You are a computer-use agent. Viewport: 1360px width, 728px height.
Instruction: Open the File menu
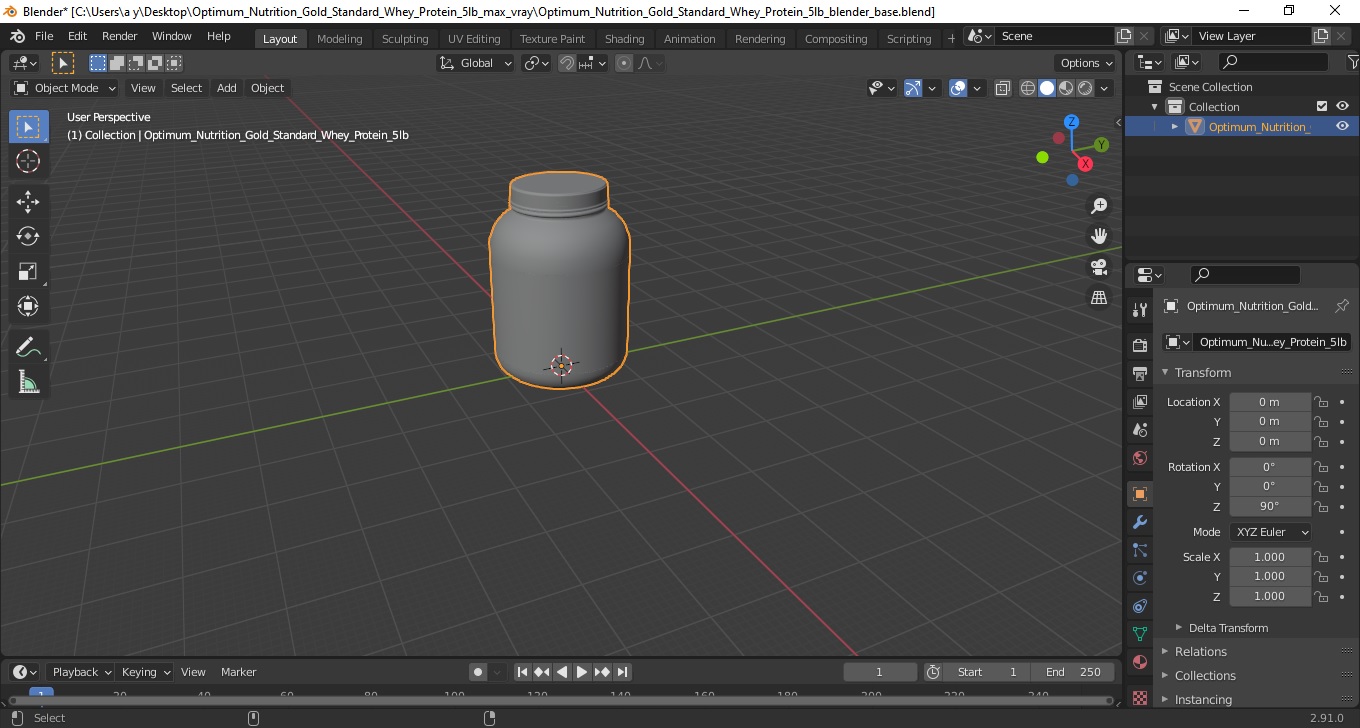pos(44,36)
